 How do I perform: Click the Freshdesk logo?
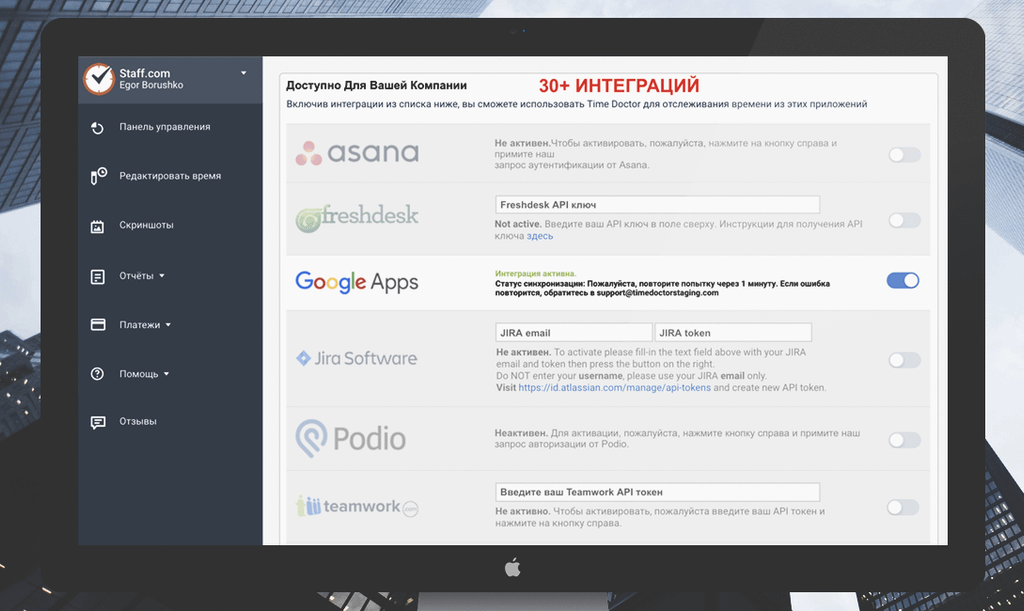(x=357, y=218)
